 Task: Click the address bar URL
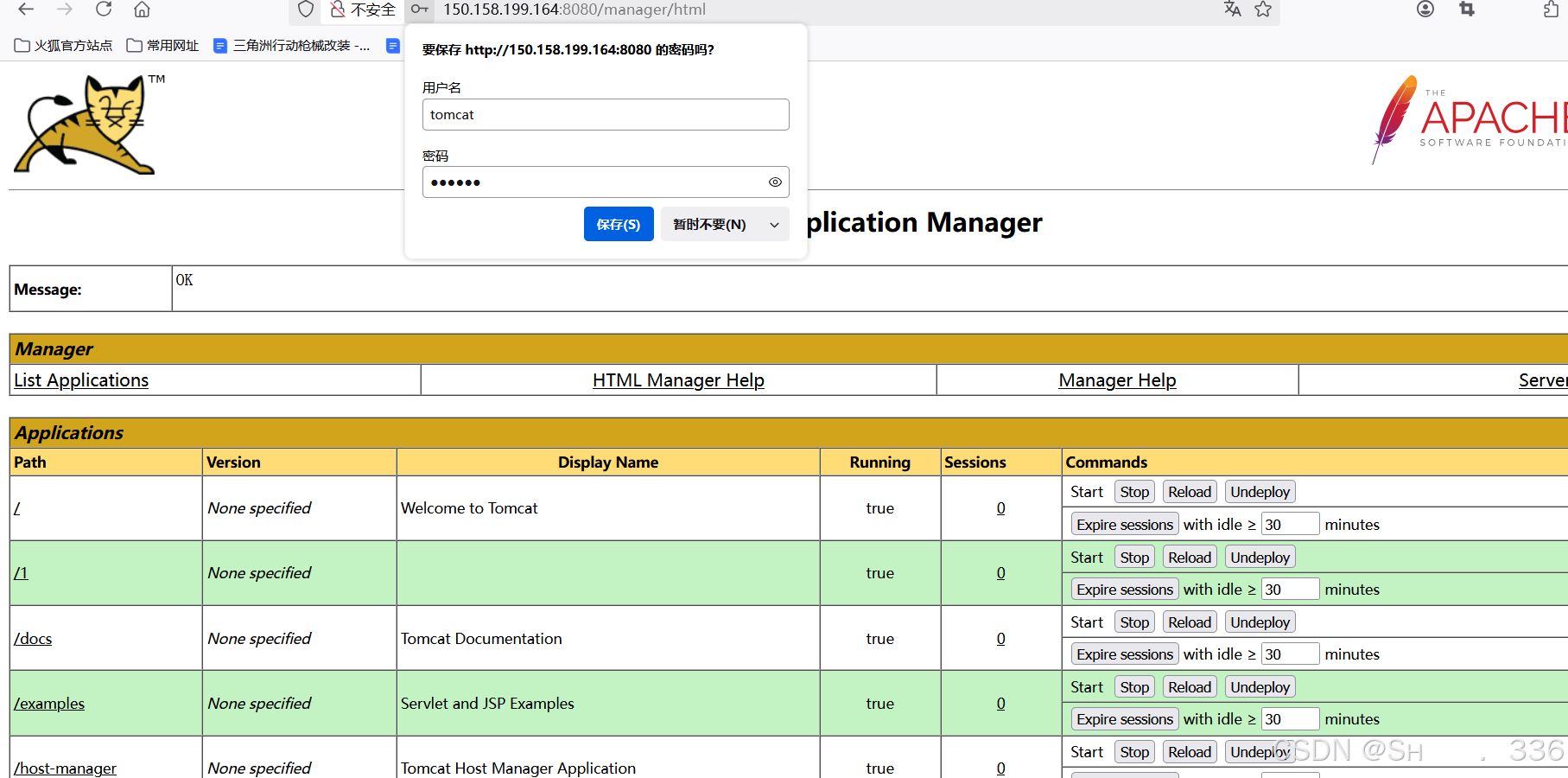(x=575, y=10)
